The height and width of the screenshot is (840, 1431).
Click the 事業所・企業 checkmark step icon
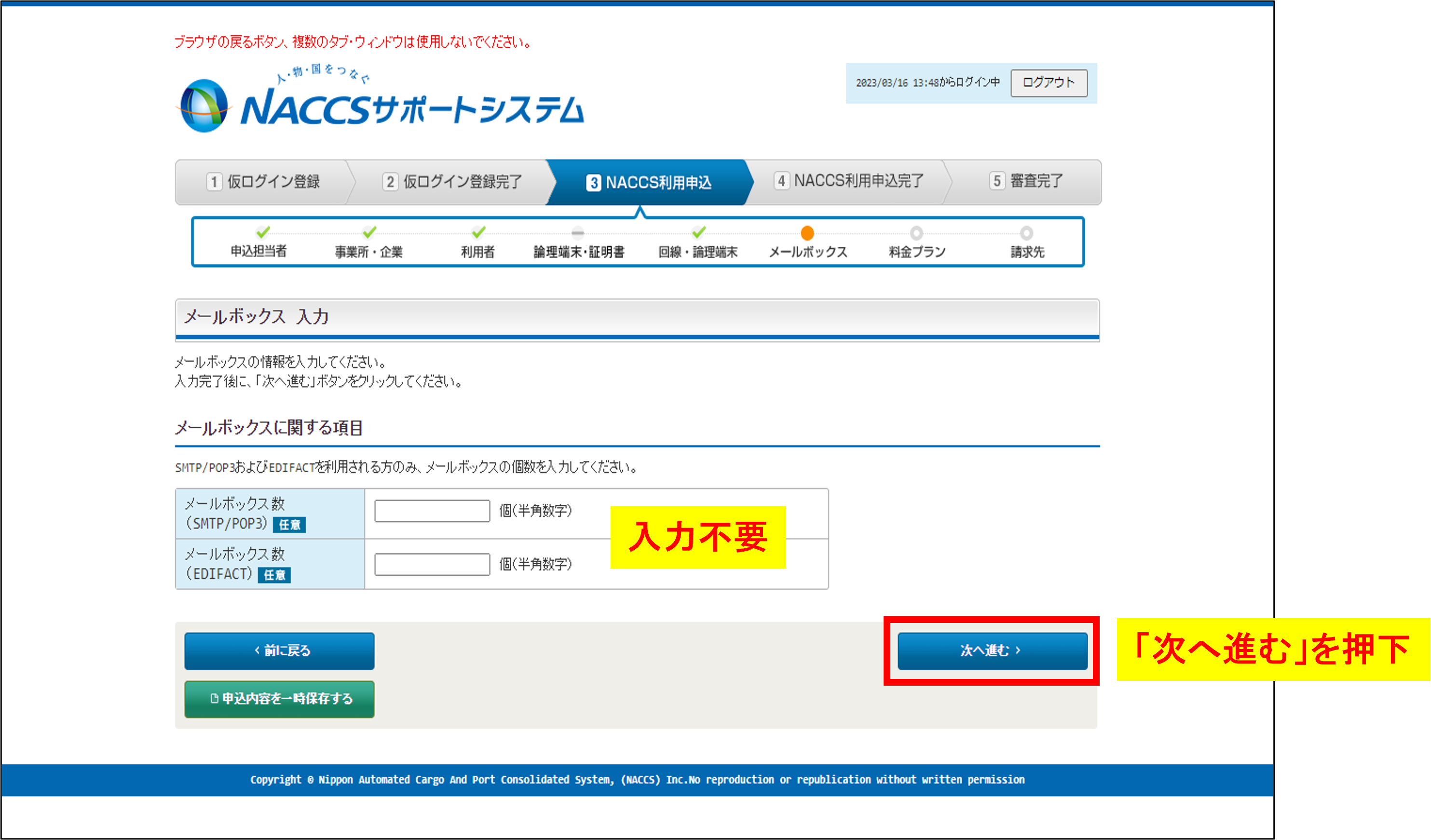[x=369, y=232]
